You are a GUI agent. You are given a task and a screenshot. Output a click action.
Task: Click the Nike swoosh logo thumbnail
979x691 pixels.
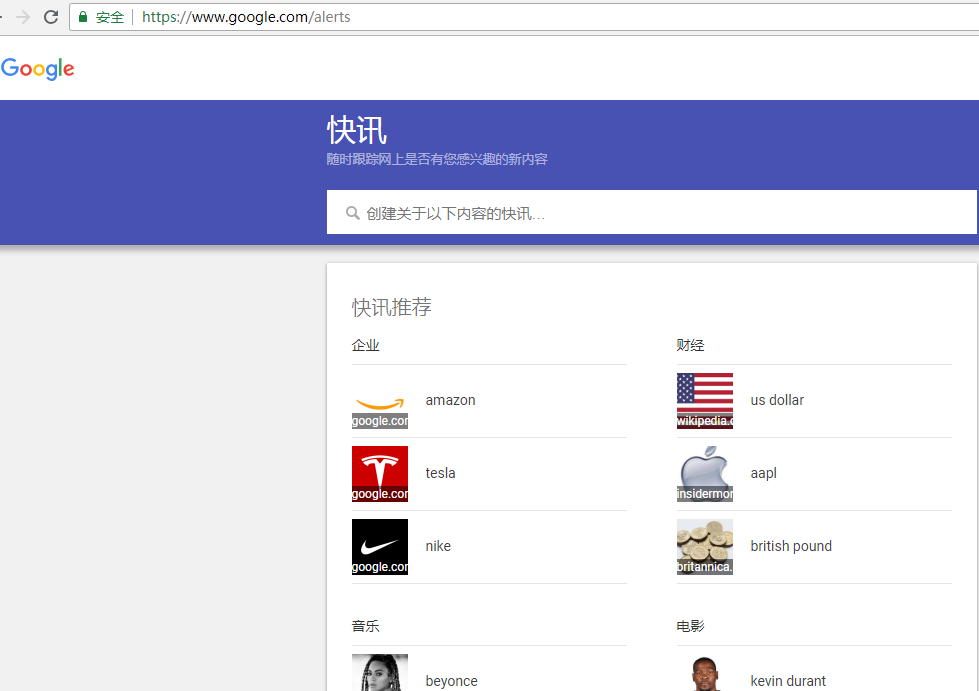pyautogui.click(x=379, y=546)
